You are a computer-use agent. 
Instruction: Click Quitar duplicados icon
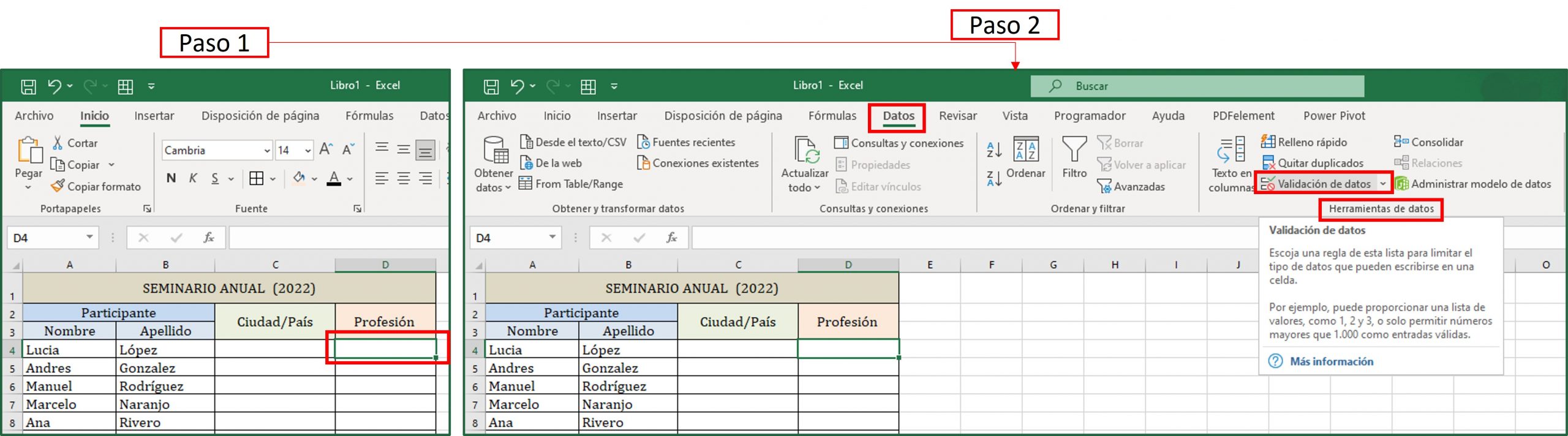point(1268,163)
